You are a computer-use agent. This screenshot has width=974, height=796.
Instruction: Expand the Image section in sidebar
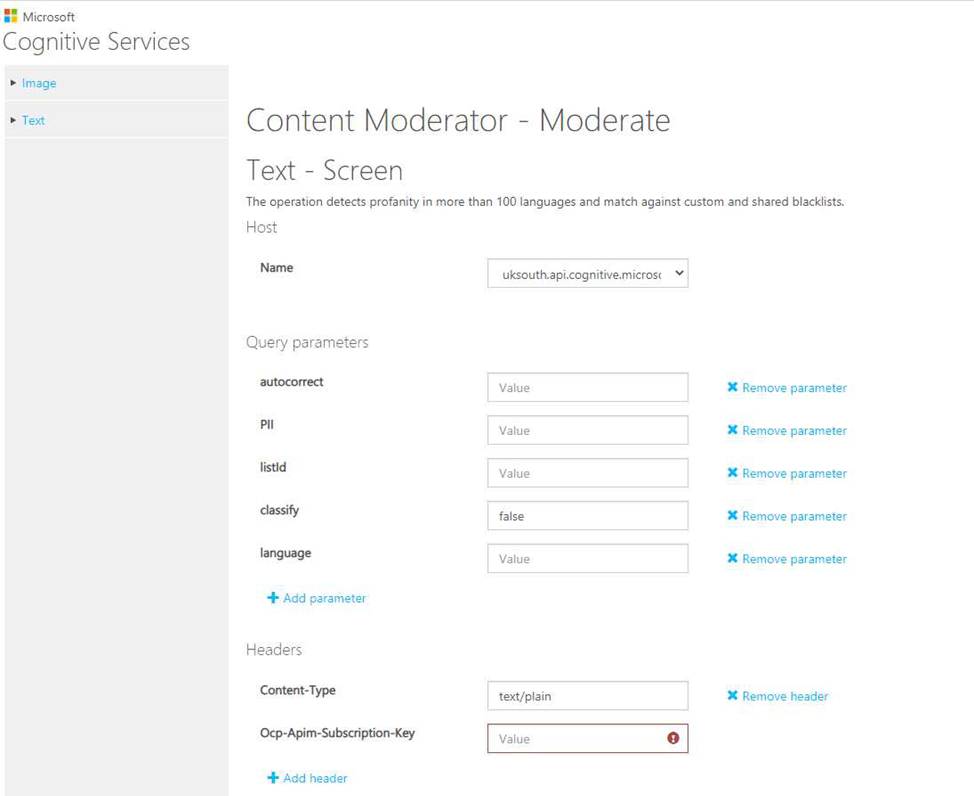click(13, 83)
